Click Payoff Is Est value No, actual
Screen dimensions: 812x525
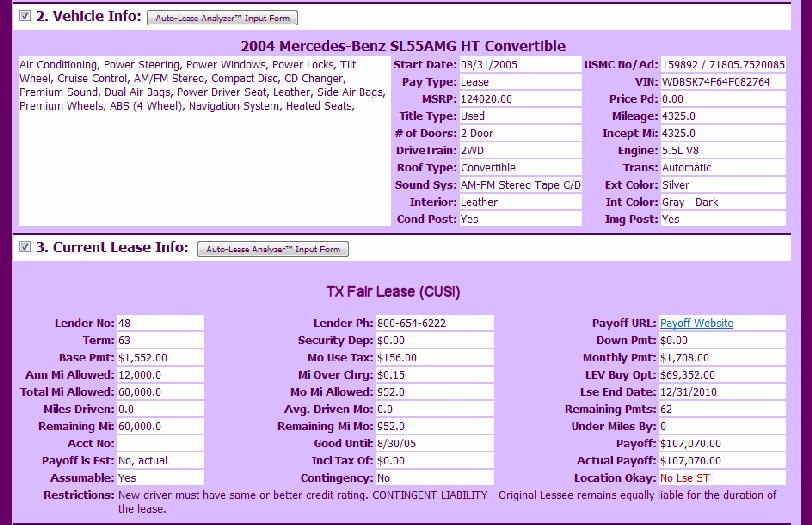click(160, 460)
